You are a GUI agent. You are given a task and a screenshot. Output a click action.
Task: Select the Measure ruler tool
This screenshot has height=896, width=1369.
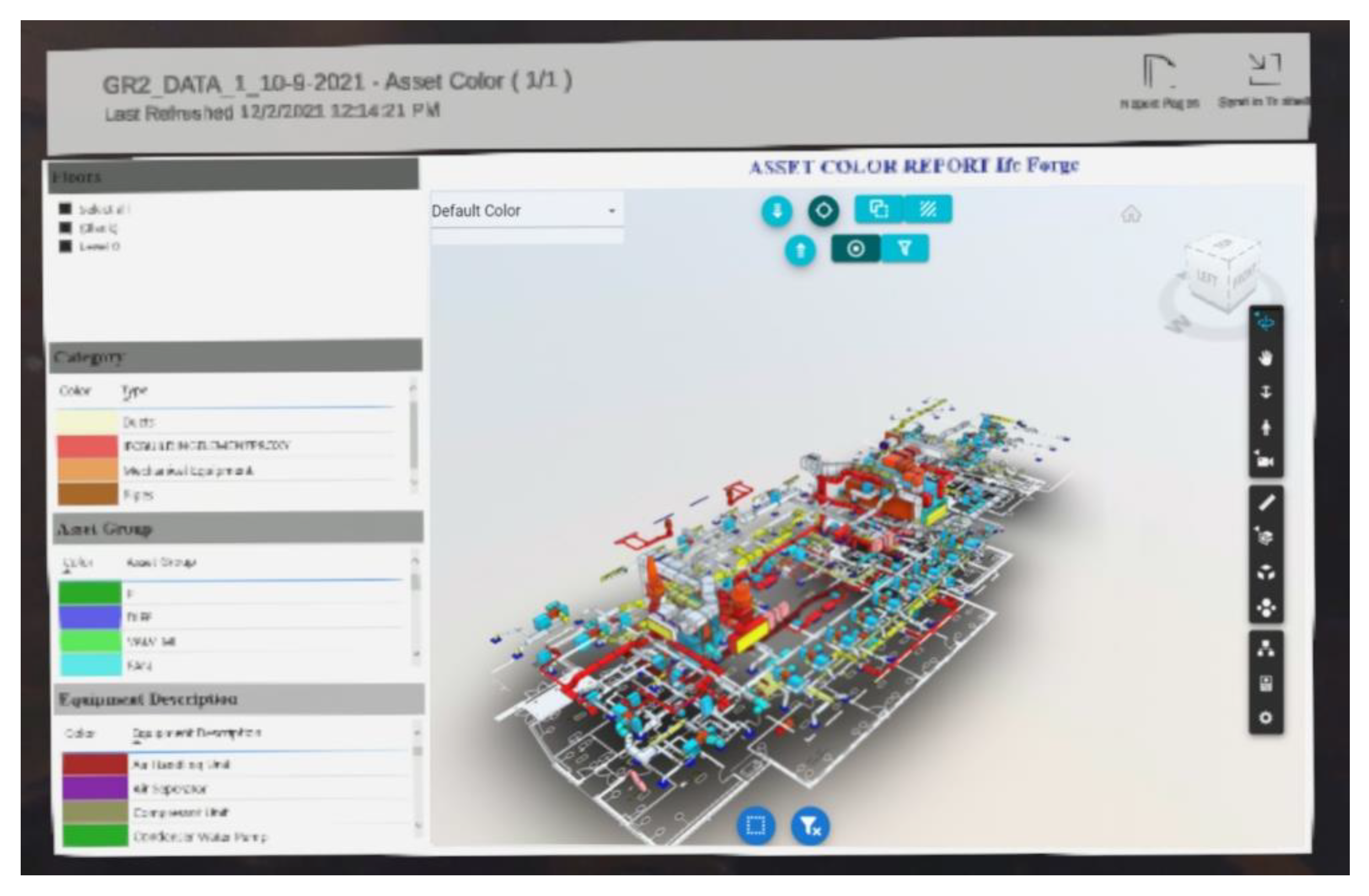[1266, 503]
